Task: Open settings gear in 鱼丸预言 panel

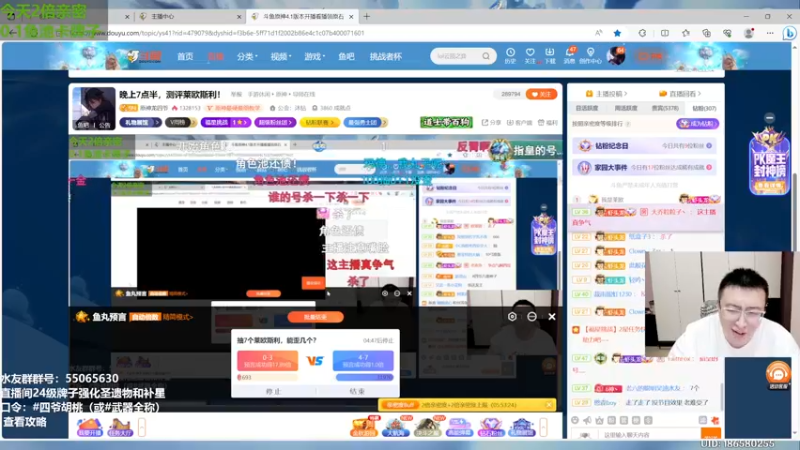Action: pyautogui.click(x=512, y=317)
